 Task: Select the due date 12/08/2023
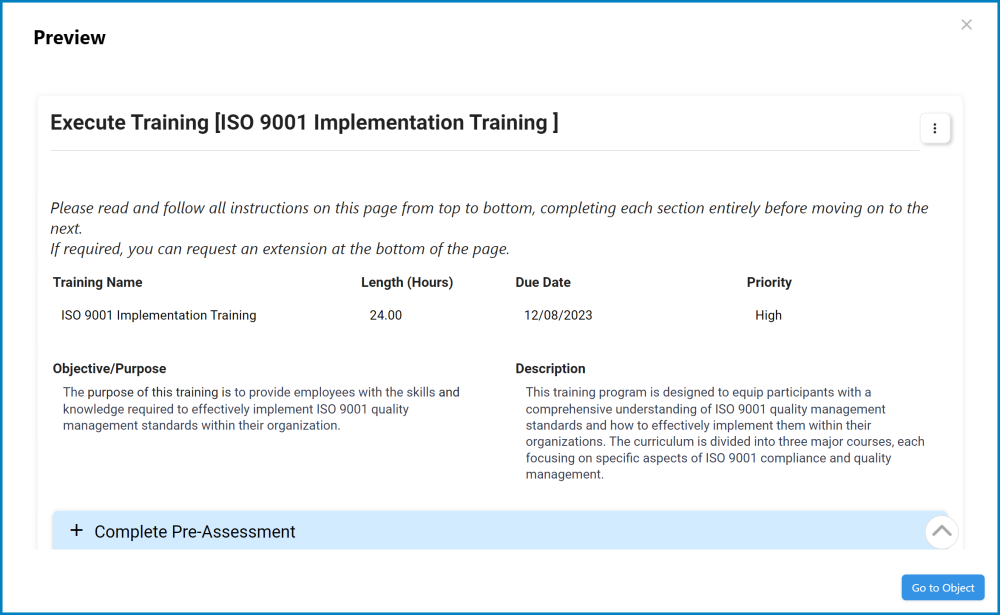[559, 315]
